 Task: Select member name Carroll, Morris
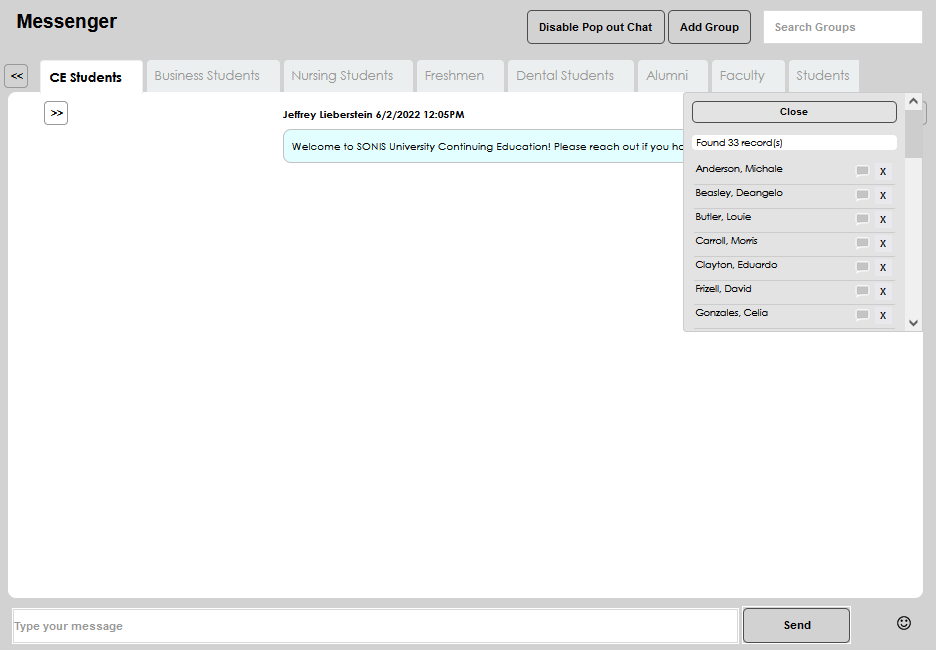coord(726,241)
